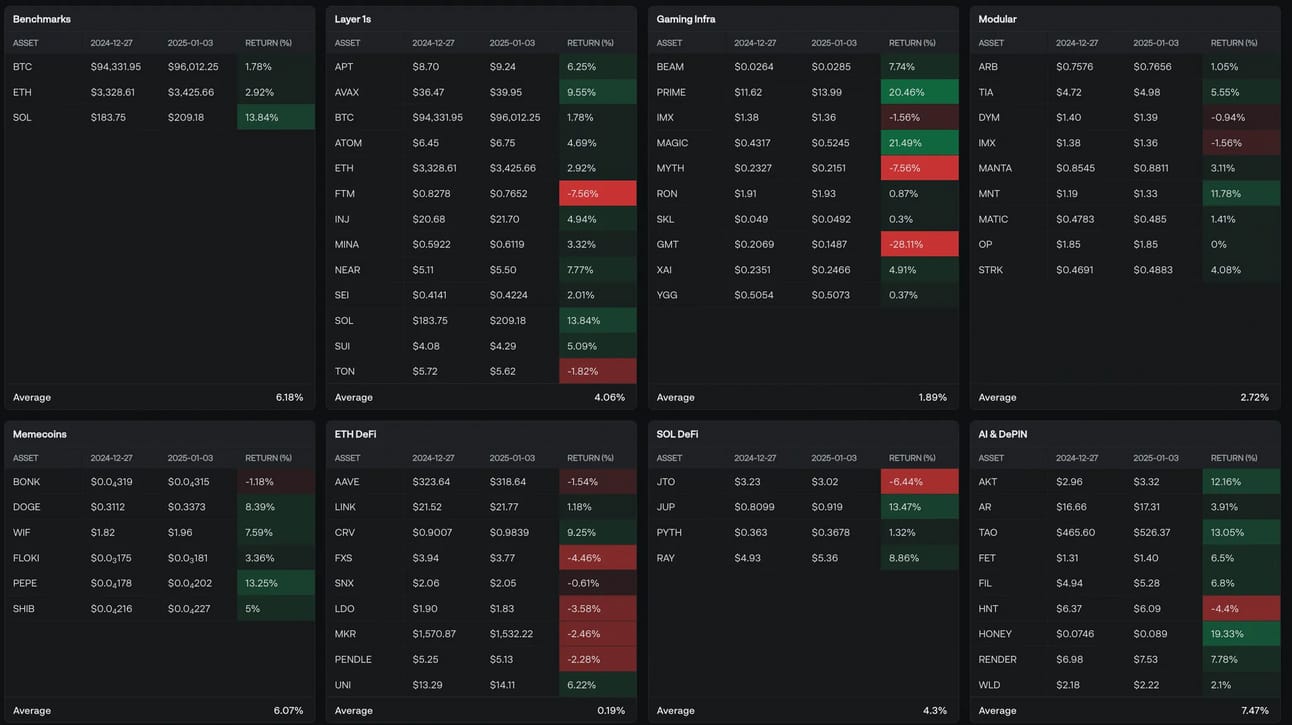Click the Layer 1s panel title

(353, 19)
